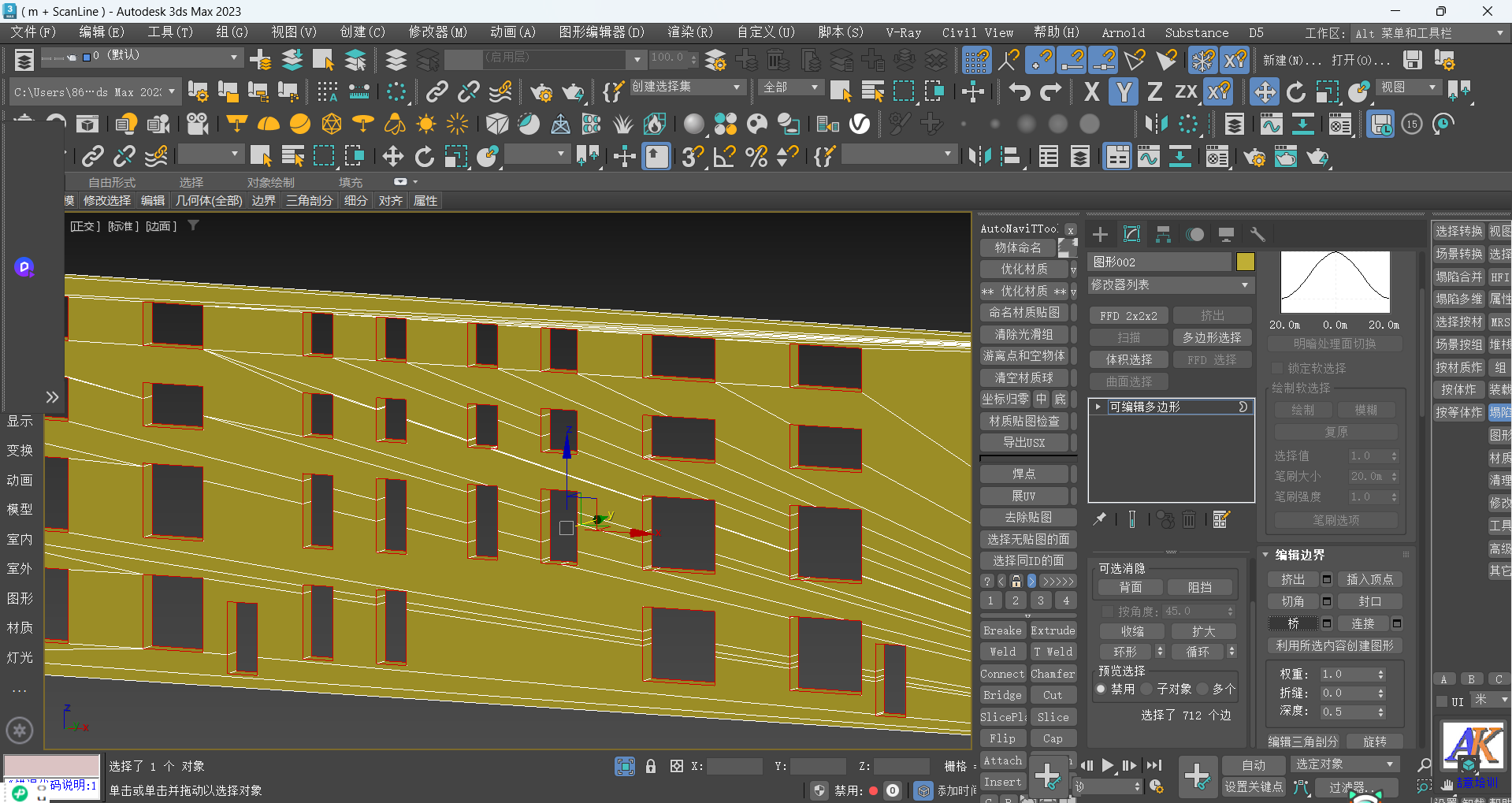The height and width of the screenshot is (803, 1512).
Task: Open the Arnold menu
Action: pos(1123,32)
